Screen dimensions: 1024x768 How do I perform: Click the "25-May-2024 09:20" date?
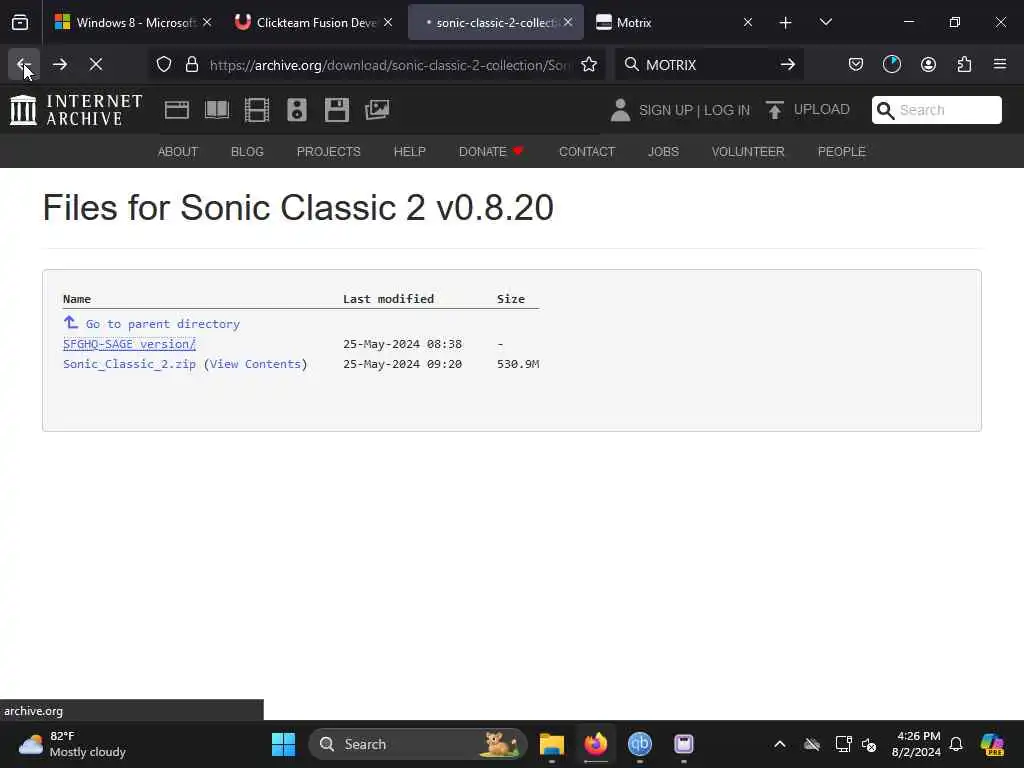[x=402, y=364]
